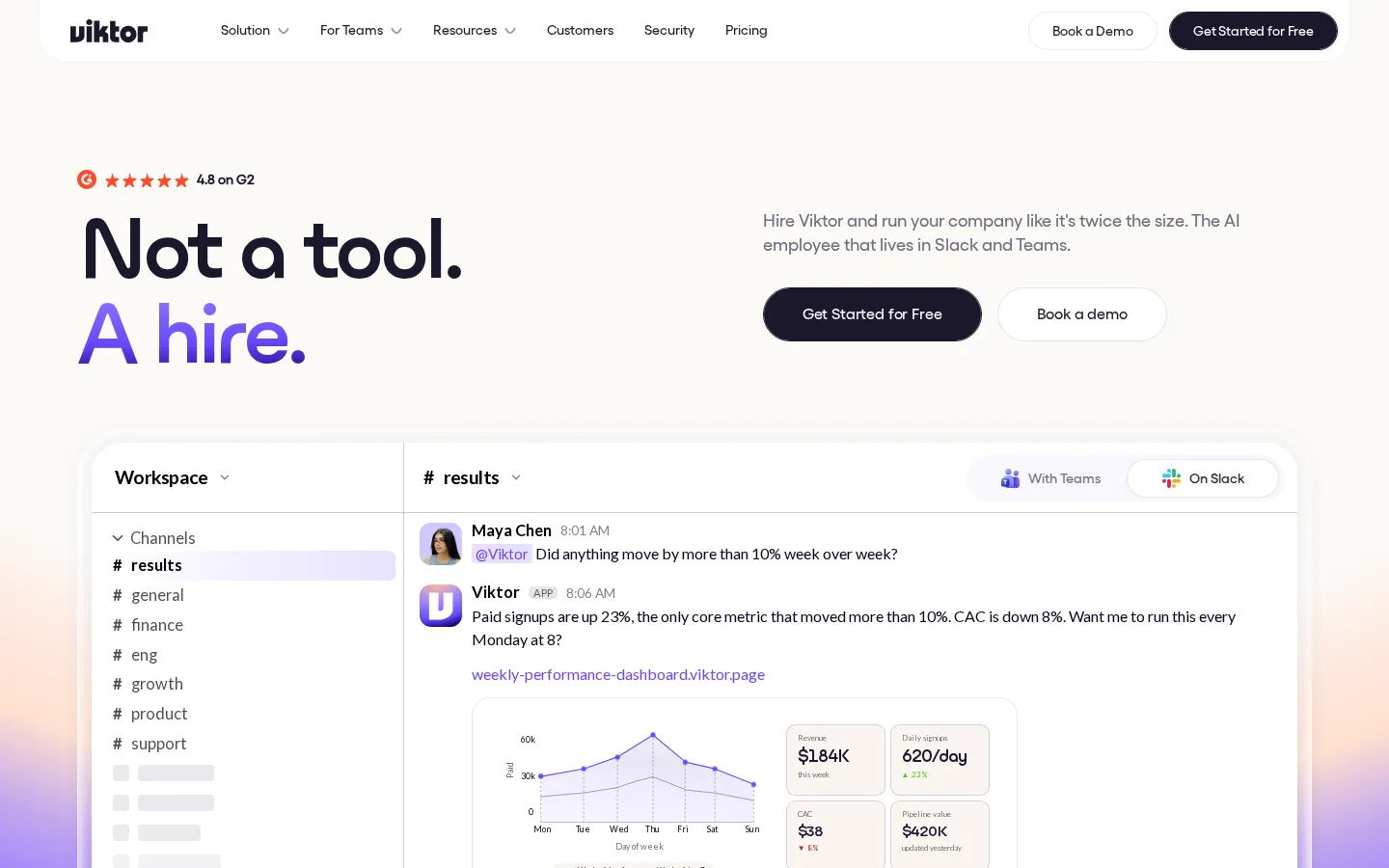Click the @Viktor mention
This screenshot has height=868, width=1389.
(502, 554)
